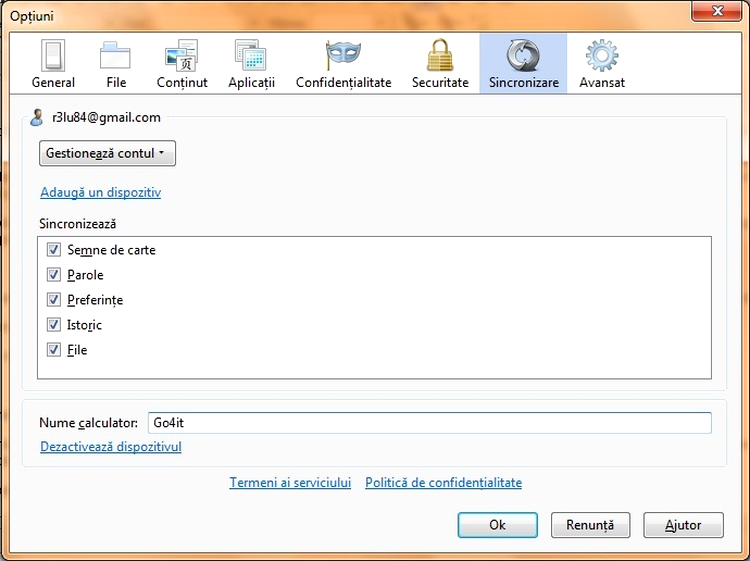This screenshot has height=561, width=750.
Task: Uncheck the File sync checkbox
Action: coord(54,350)
